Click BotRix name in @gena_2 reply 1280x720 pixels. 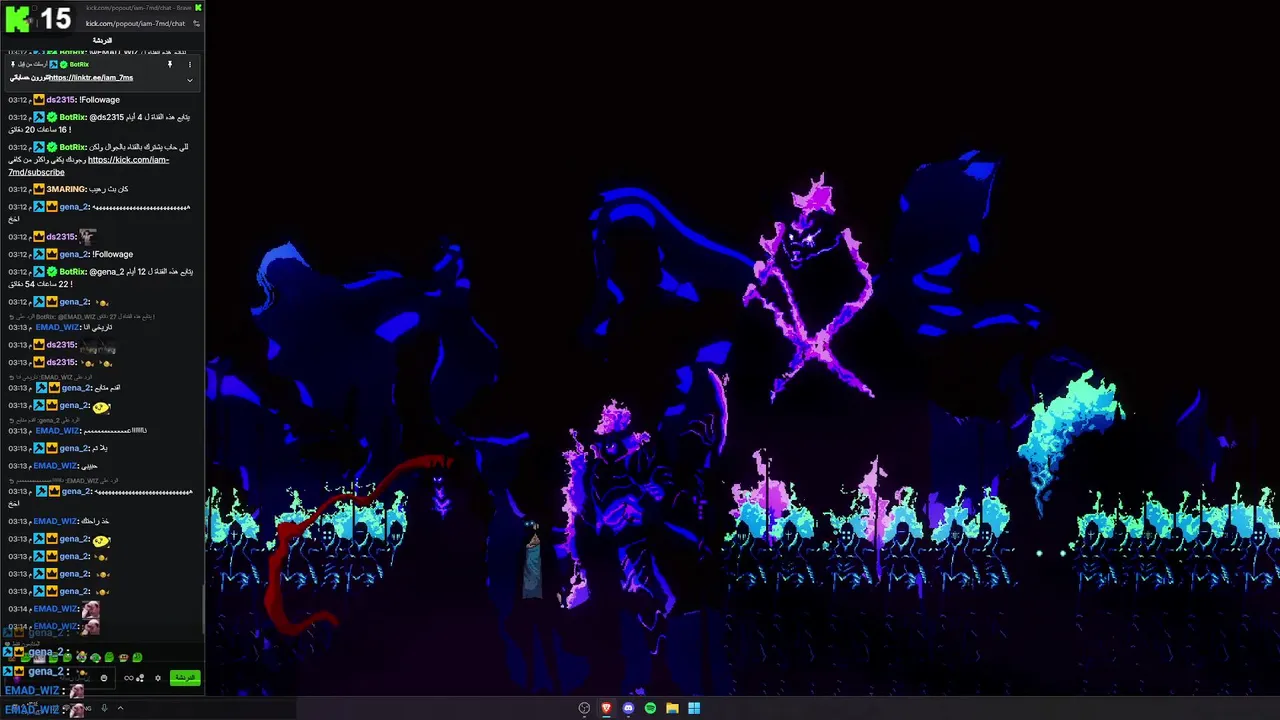point(72,272)
